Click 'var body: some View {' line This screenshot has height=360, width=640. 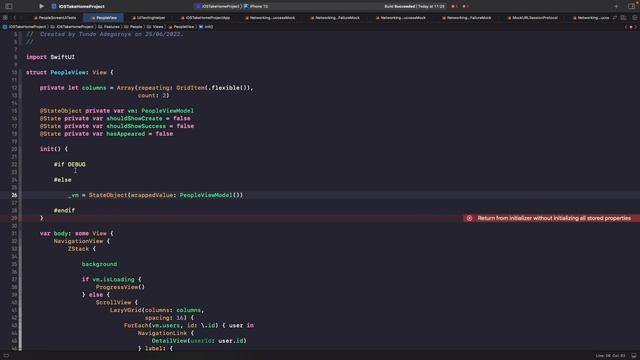click(77, 233)
